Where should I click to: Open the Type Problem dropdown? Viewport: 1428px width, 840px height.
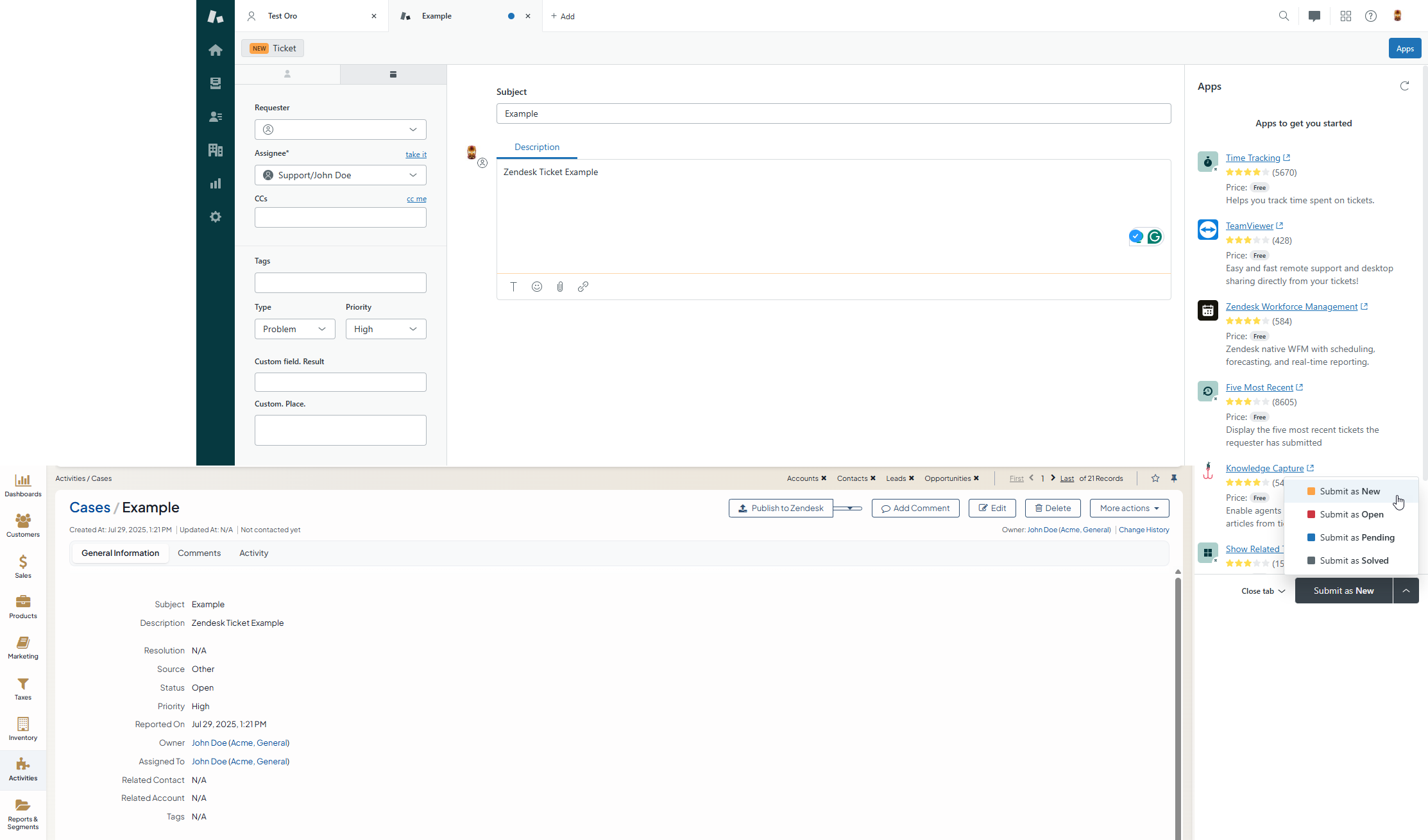294,329
